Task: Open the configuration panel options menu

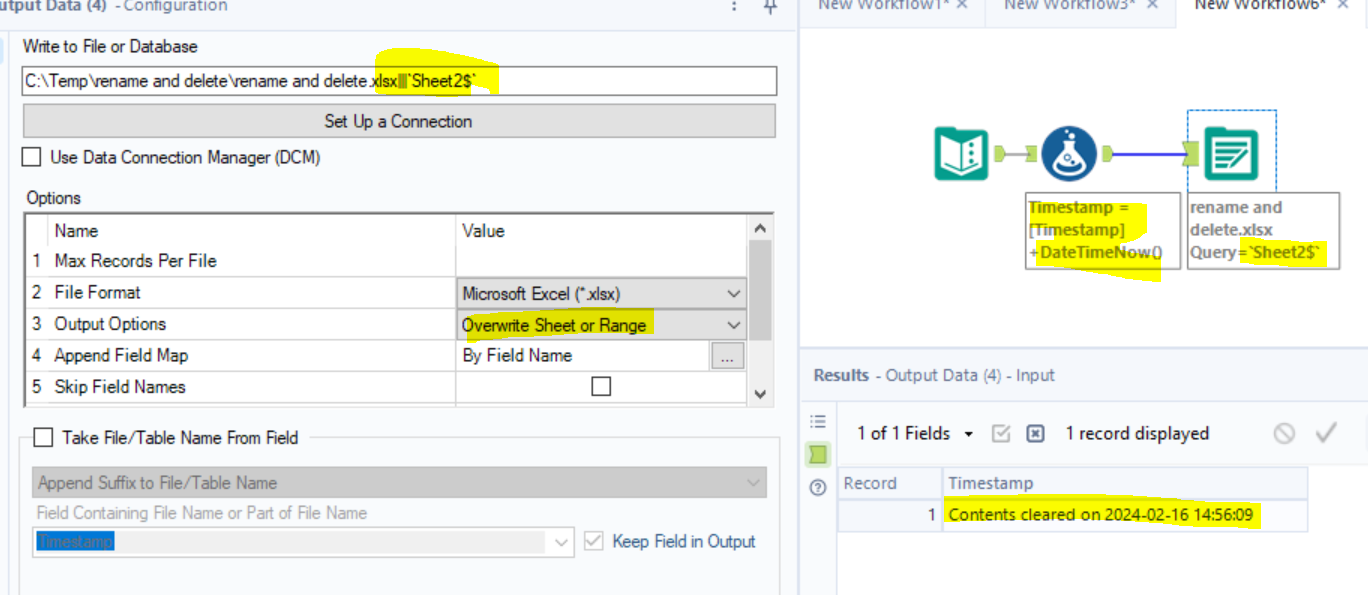Action: pos(733,7)
